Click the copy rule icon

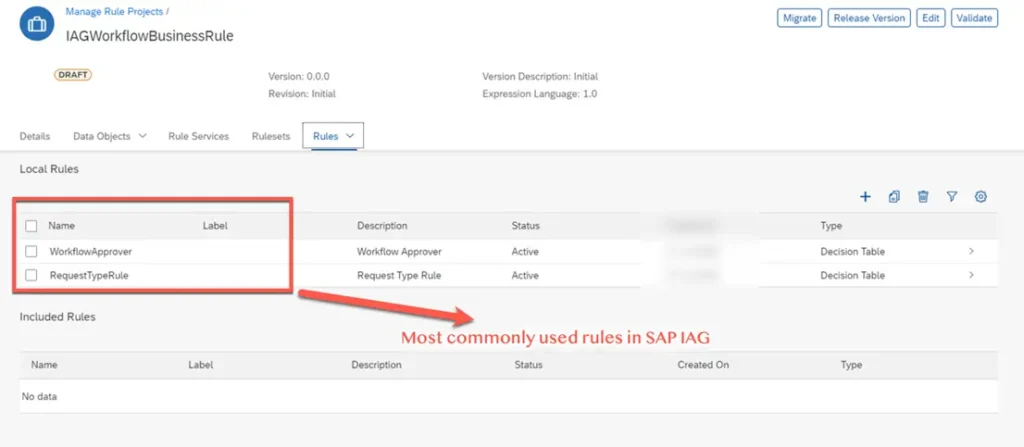tap(894, 197)
